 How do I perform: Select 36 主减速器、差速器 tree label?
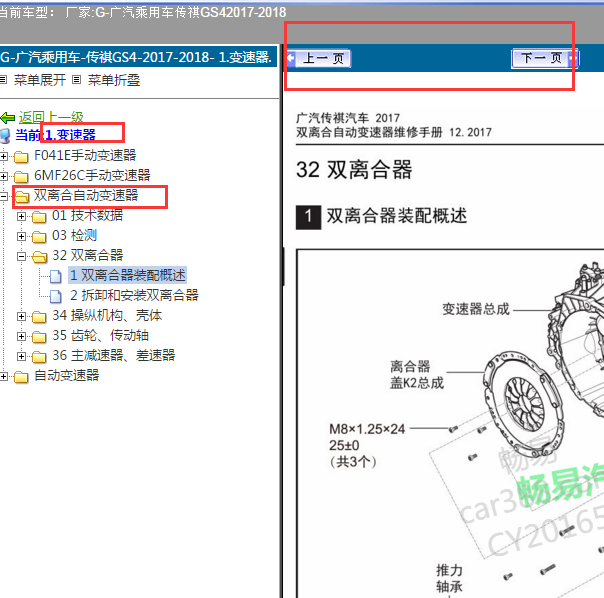(114, 356)
